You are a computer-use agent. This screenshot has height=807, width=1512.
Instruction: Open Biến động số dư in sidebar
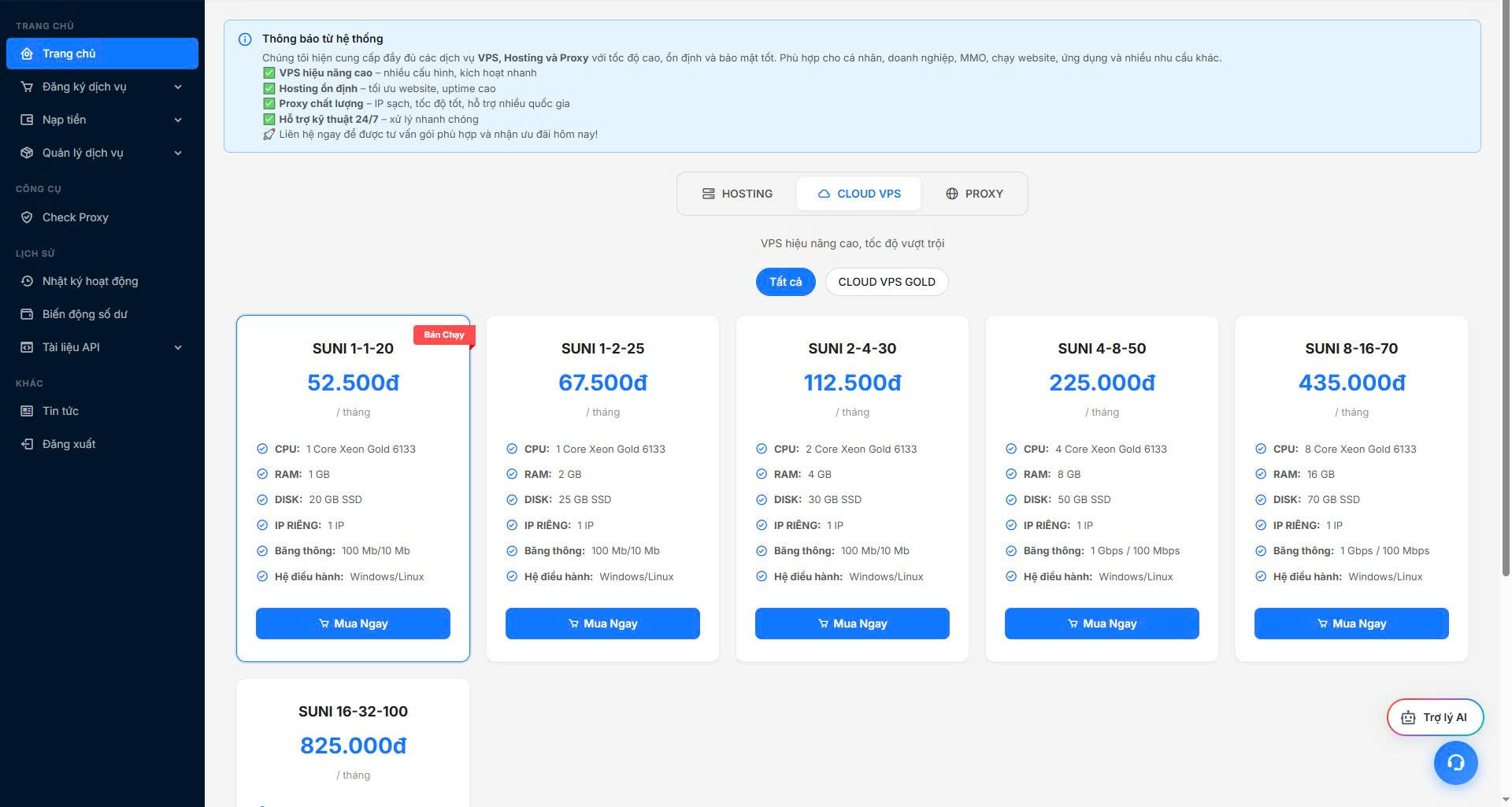[x=102, y=314]
